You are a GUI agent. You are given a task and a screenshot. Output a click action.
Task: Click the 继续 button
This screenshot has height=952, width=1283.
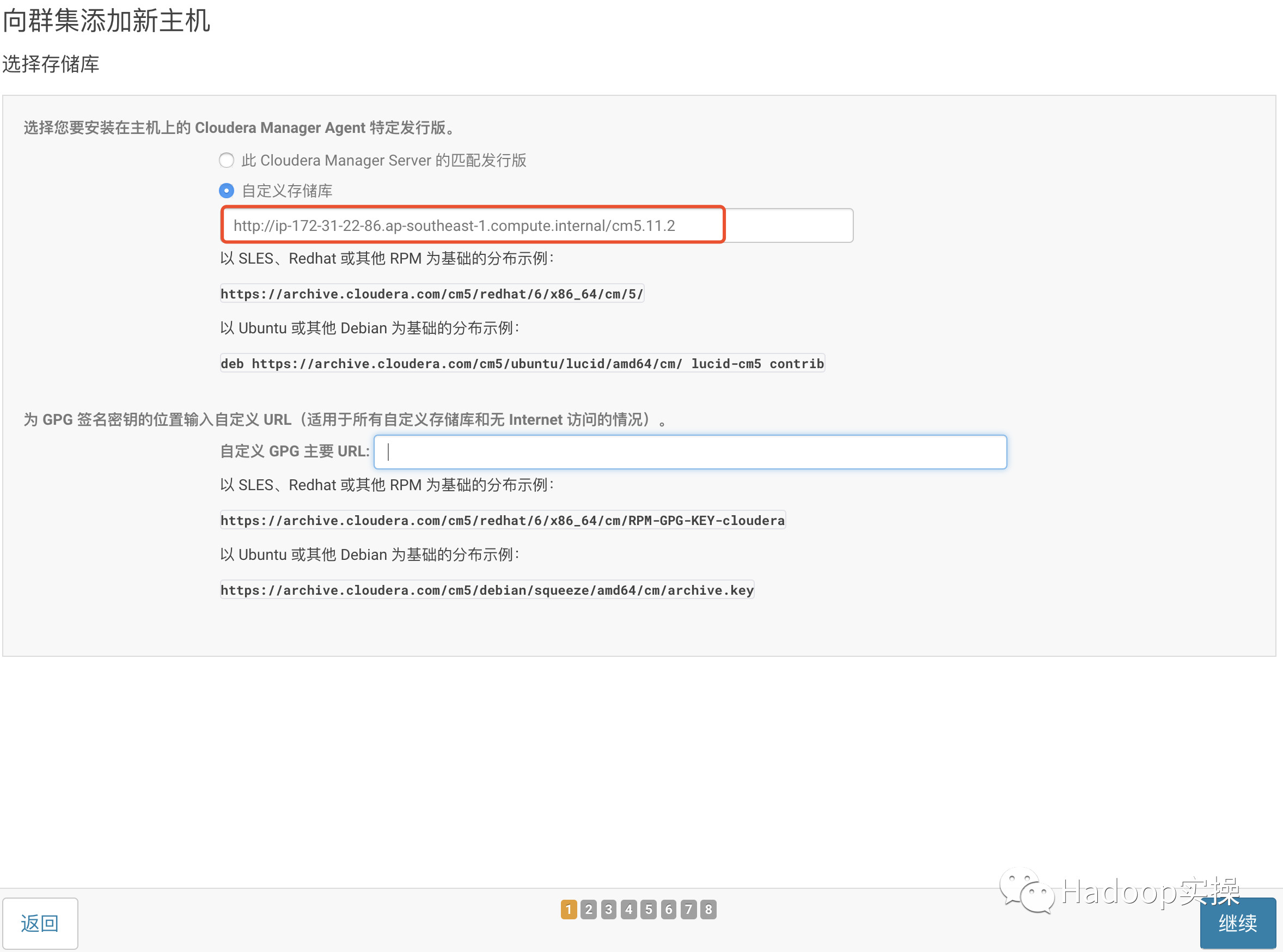pyautogui.click(x=1237, y=924)
